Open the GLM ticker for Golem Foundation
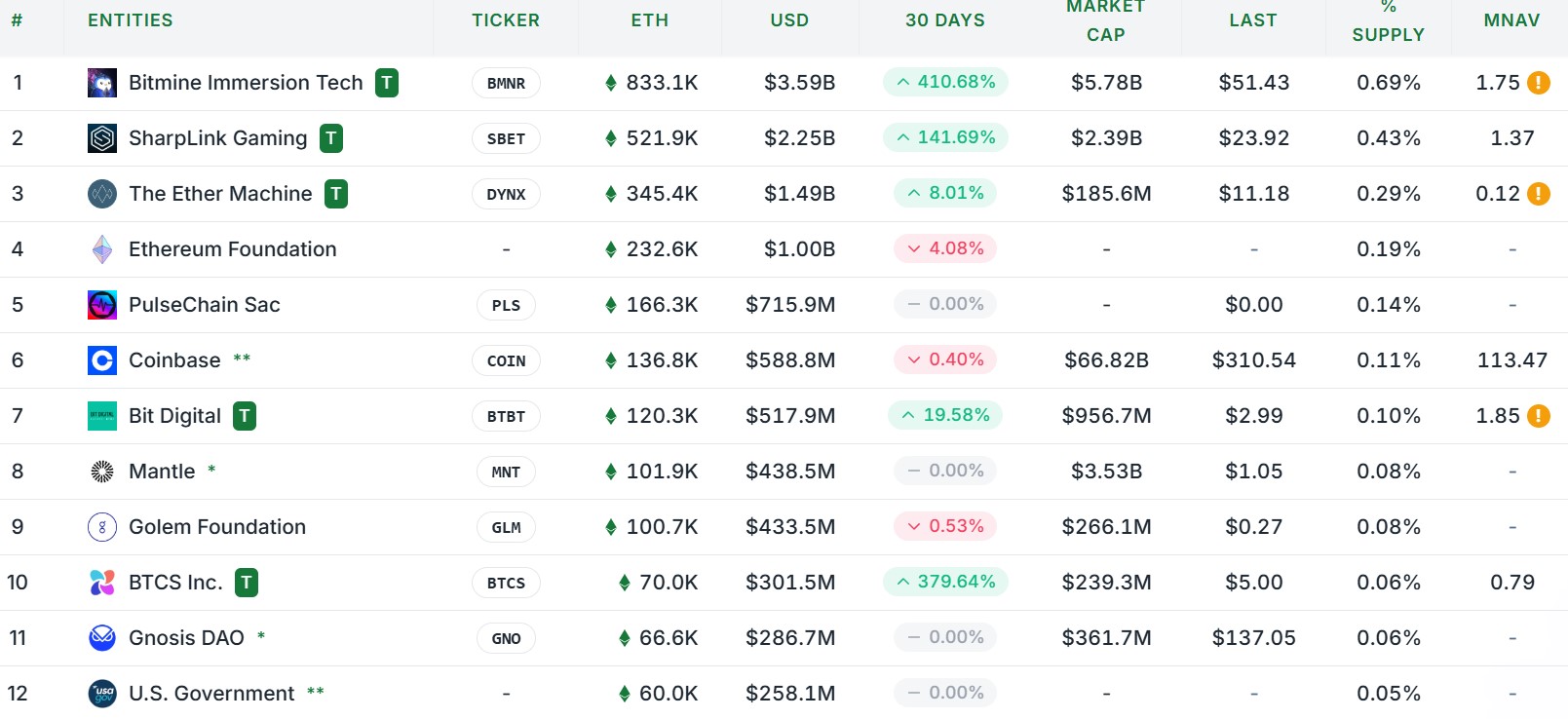 point(506,527)
